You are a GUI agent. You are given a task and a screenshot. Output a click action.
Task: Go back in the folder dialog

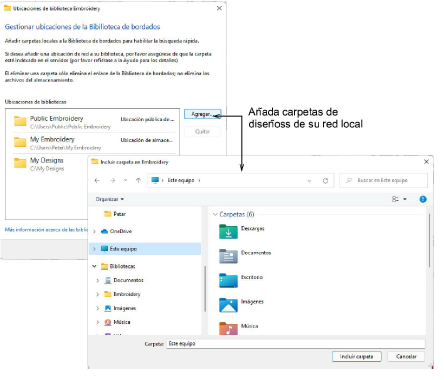click(x=97, y=180)
